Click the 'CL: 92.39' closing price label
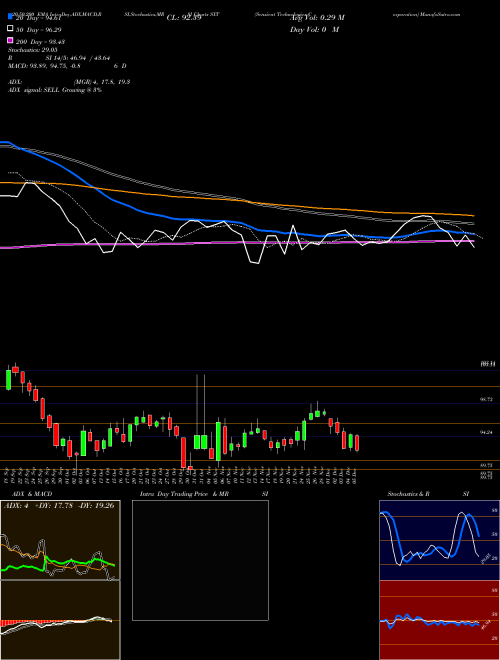Screen dimensions: 500x660 pyautogui.click(x=184, y=18)
